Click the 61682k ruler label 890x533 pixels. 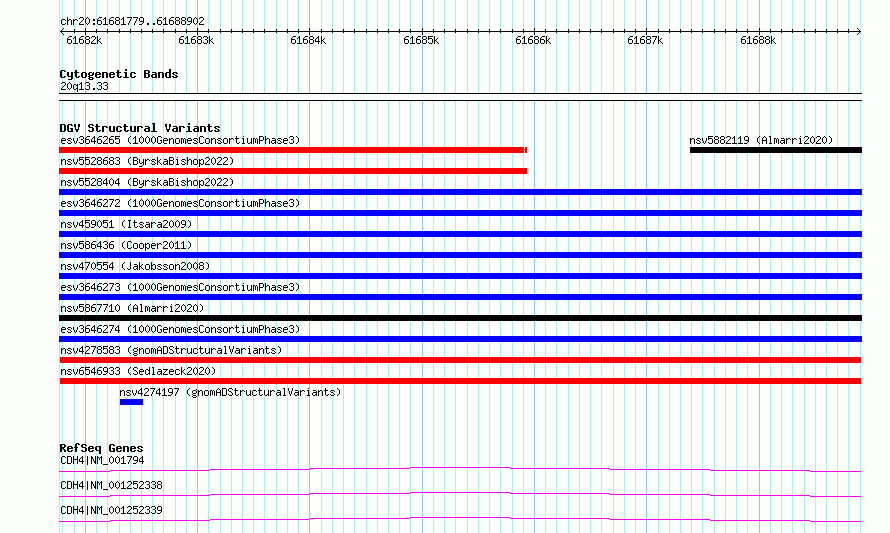pyautogui.click(x=84, y=40)
